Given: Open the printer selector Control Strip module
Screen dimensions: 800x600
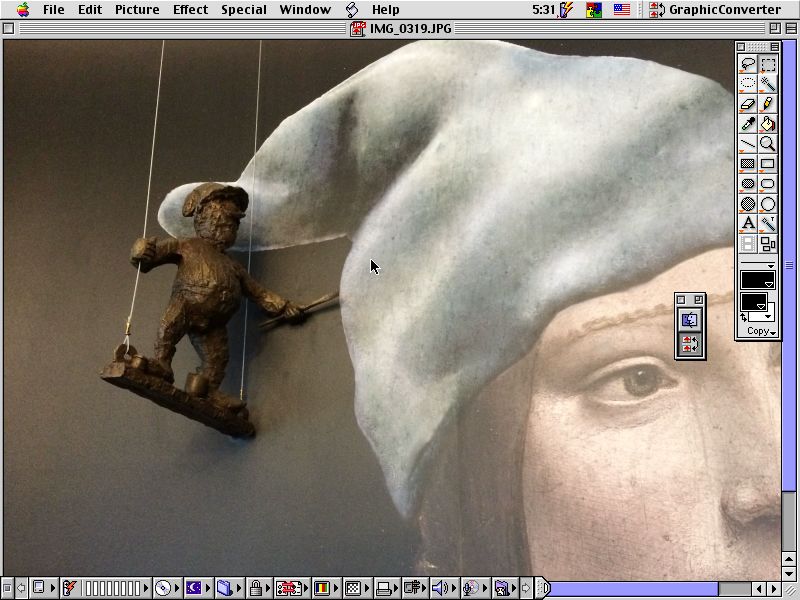Looking at the screenshot, I should pos(386,588).
